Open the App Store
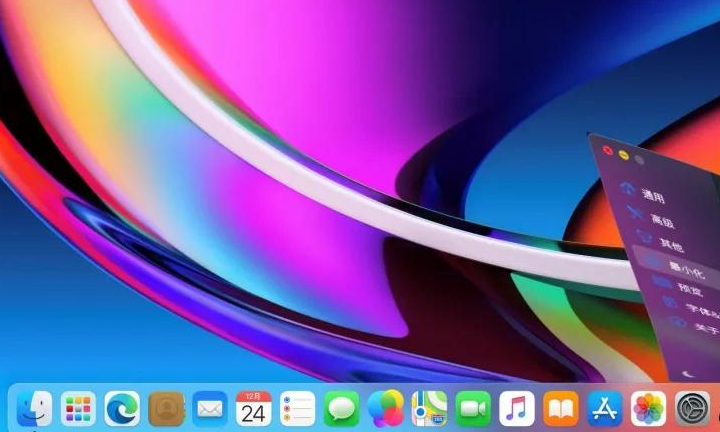720x432 pixels. click(605, 408)
